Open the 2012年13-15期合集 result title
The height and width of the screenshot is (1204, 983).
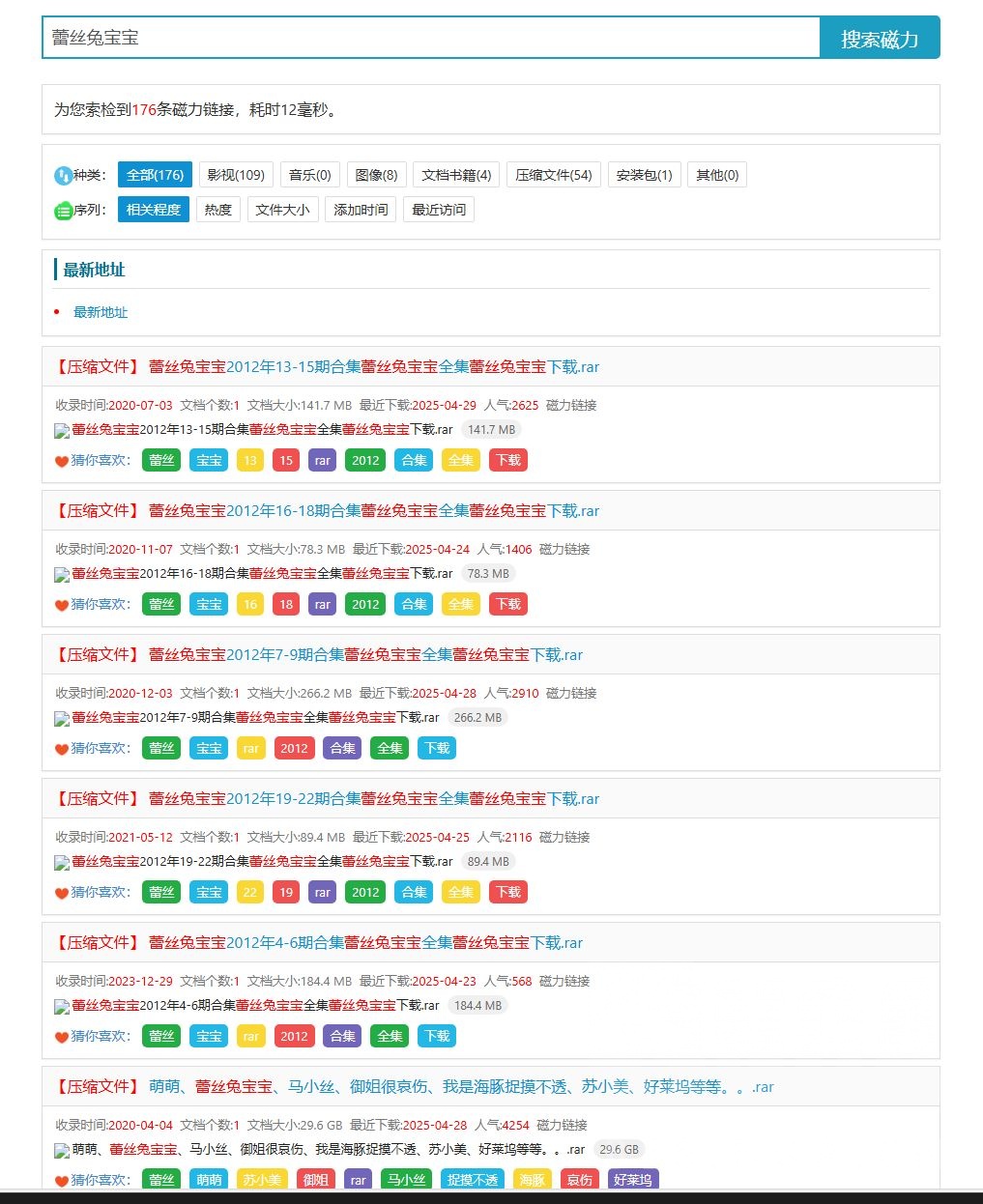click(x=374, y=367)
